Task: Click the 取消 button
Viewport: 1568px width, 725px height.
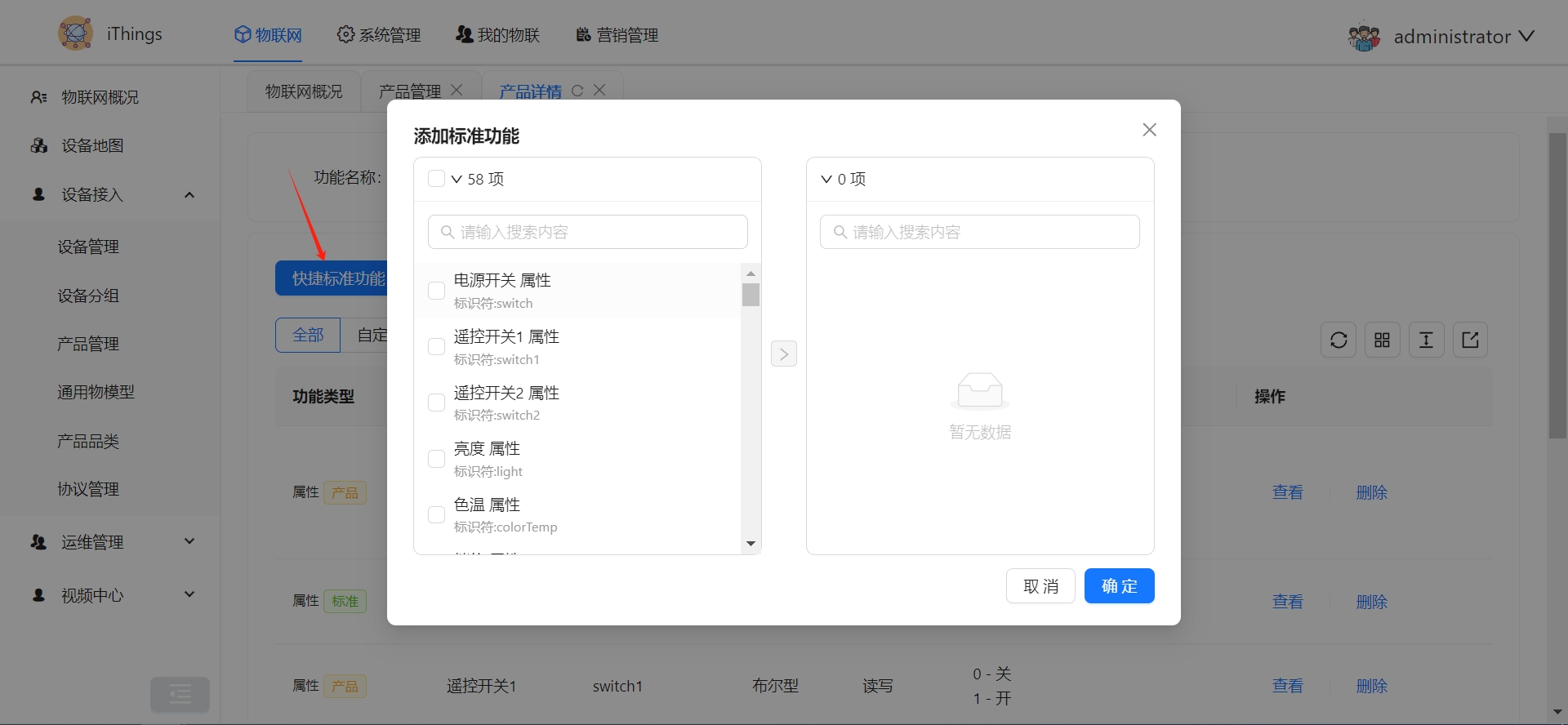Action: pos(1040,586)
